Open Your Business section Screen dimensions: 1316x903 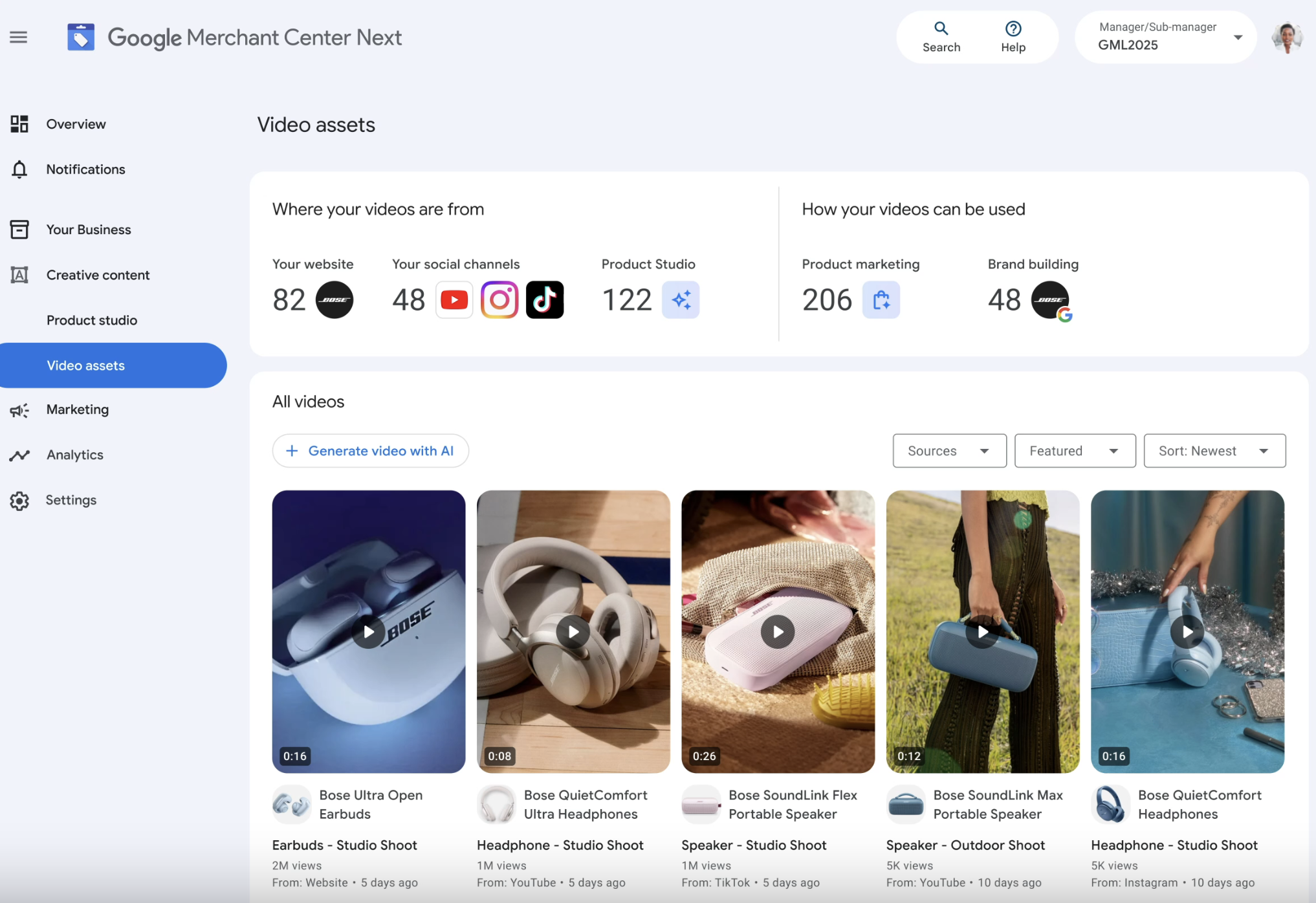pyautogui.click(x=89, y=229)
